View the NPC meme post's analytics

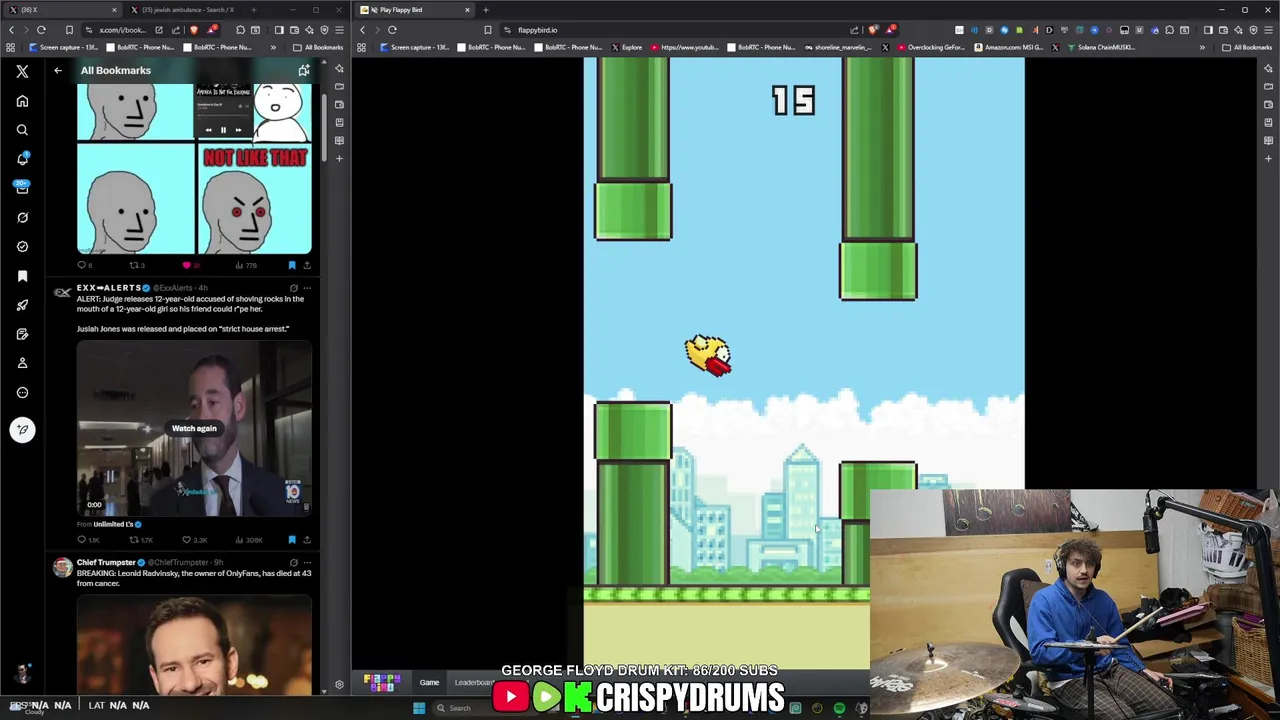pyautogui.click(x=246, y=265)
